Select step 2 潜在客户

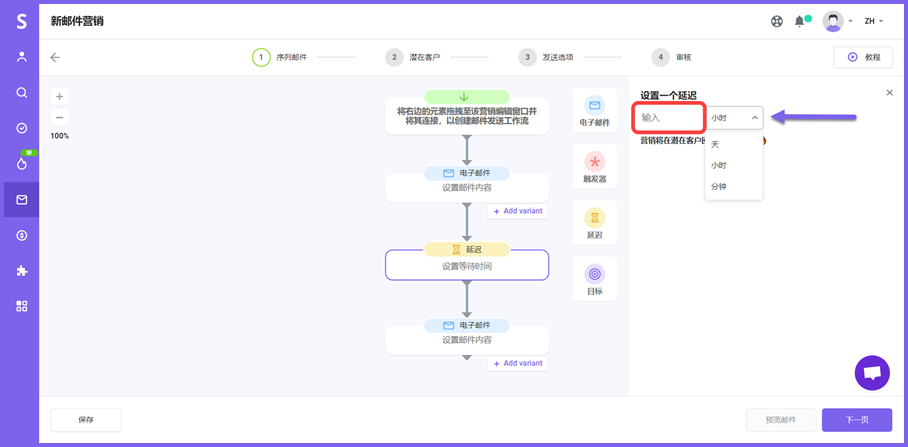coord(413,57)
